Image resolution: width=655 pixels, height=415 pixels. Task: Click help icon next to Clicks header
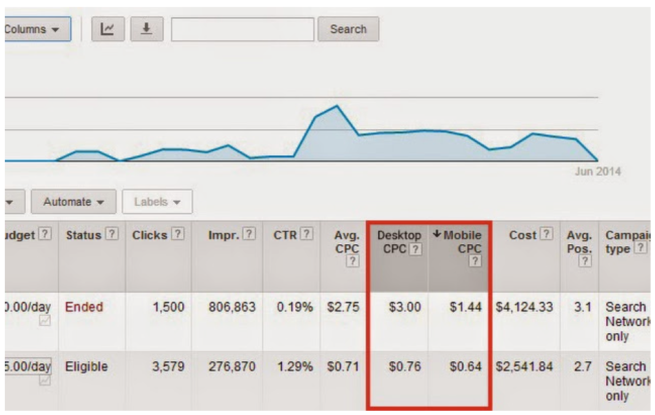178,234
